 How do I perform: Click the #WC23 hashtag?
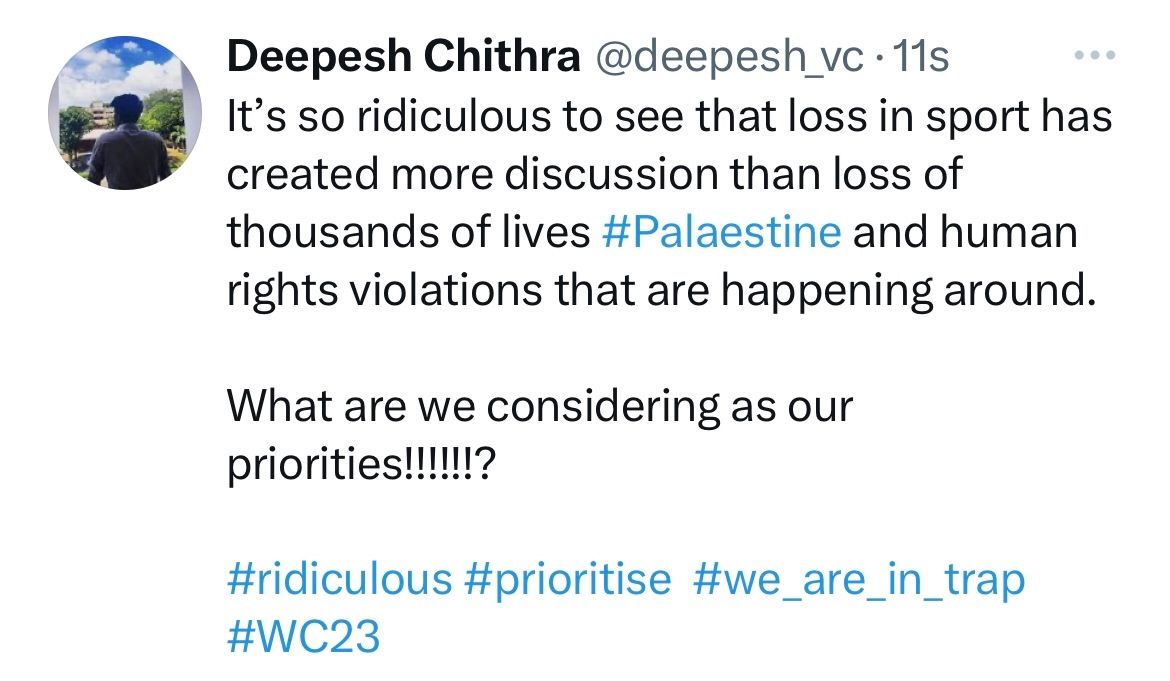click(304, 637)
